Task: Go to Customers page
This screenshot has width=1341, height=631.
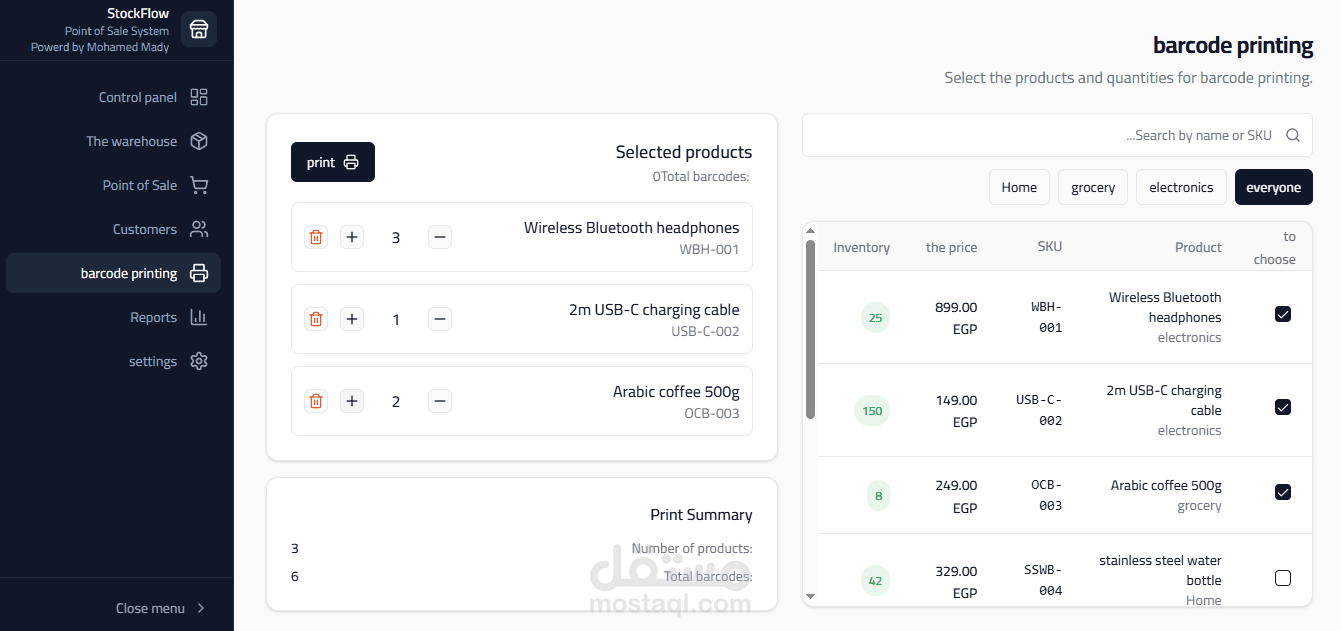Action: point(145,229)
